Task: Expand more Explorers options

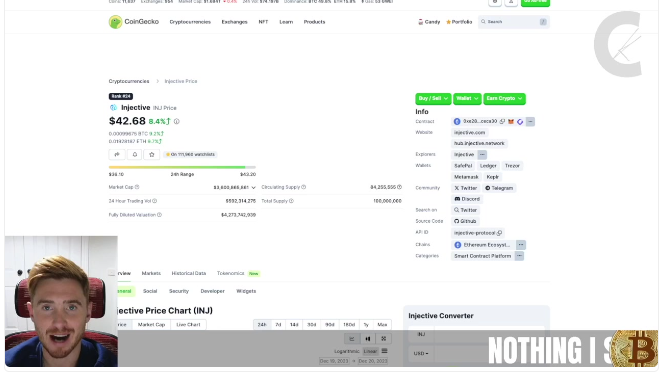Action: (482, 154)
